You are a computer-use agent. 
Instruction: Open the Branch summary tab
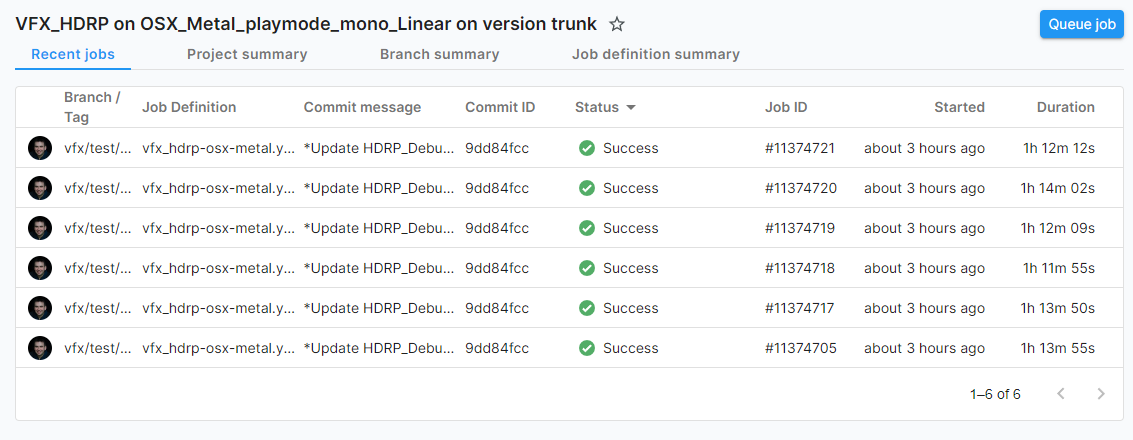click(x=439, y=54)
